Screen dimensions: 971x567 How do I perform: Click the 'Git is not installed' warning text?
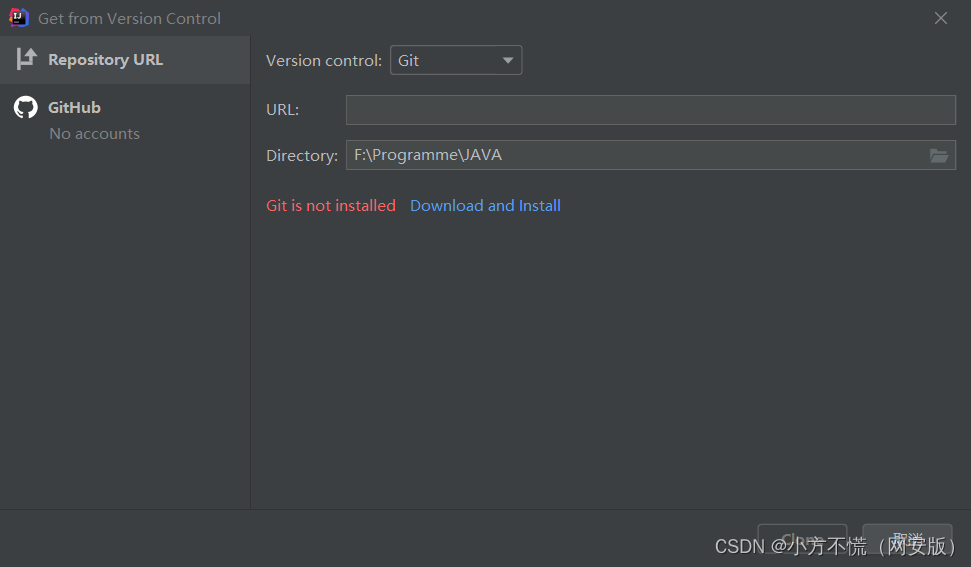tap(331, 206)
